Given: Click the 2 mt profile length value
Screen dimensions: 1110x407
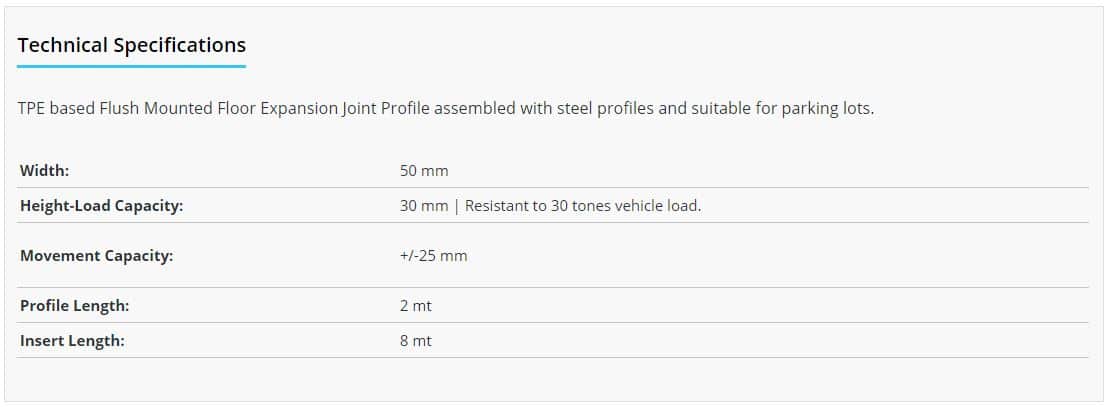Looking at the screenshot, I should (x=416, y=306).
